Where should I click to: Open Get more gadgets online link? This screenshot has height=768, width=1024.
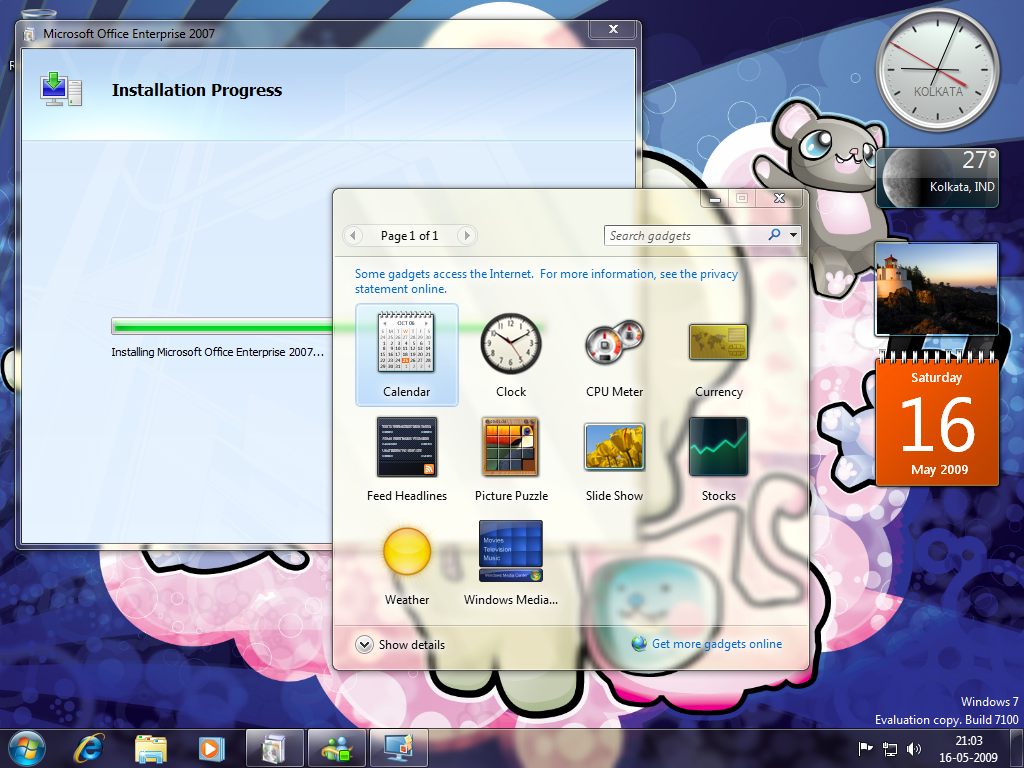point(716,644)
